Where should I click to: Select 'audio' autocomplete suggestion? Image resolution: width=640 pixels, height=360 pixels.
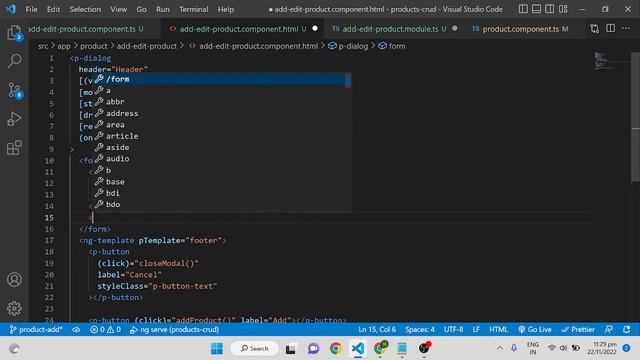[x=222, y=159]
